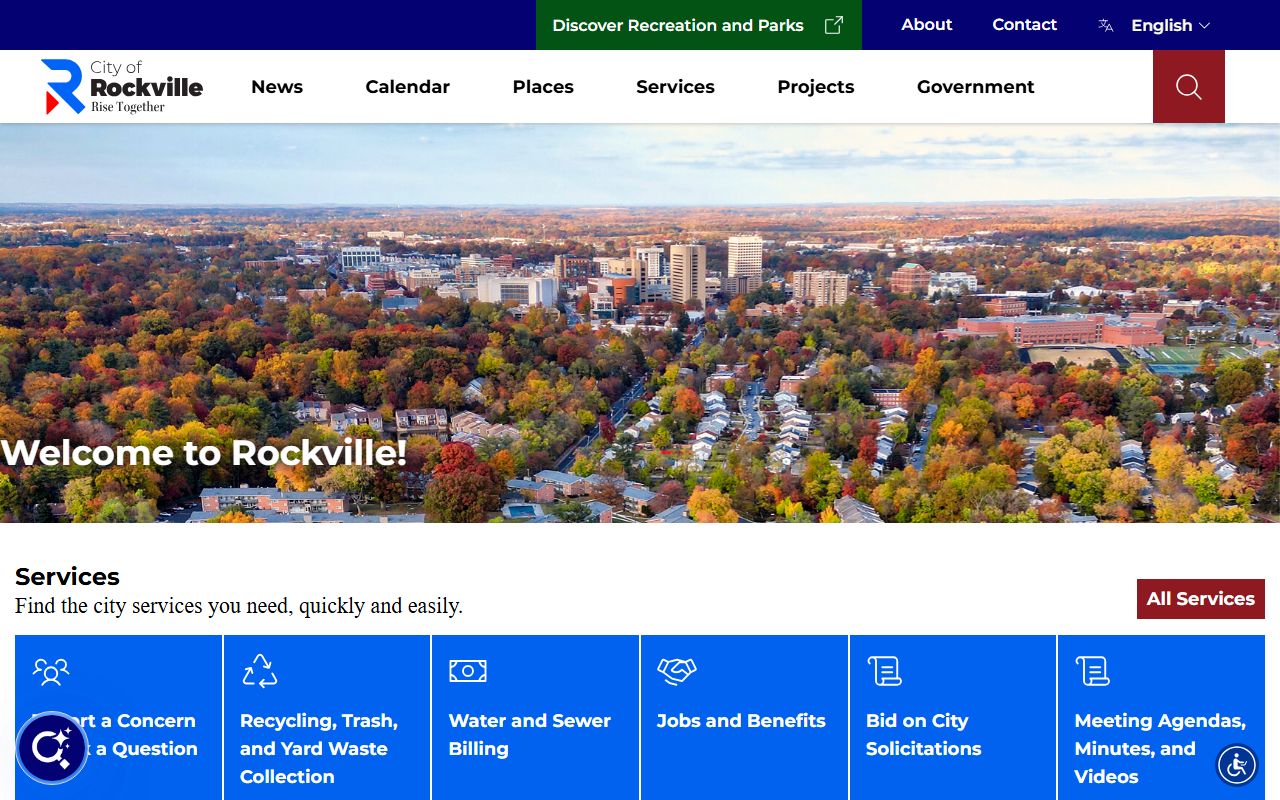1280x800 pixels.
Task: Open Bid on City Solicitations
Action: point(953,718)
